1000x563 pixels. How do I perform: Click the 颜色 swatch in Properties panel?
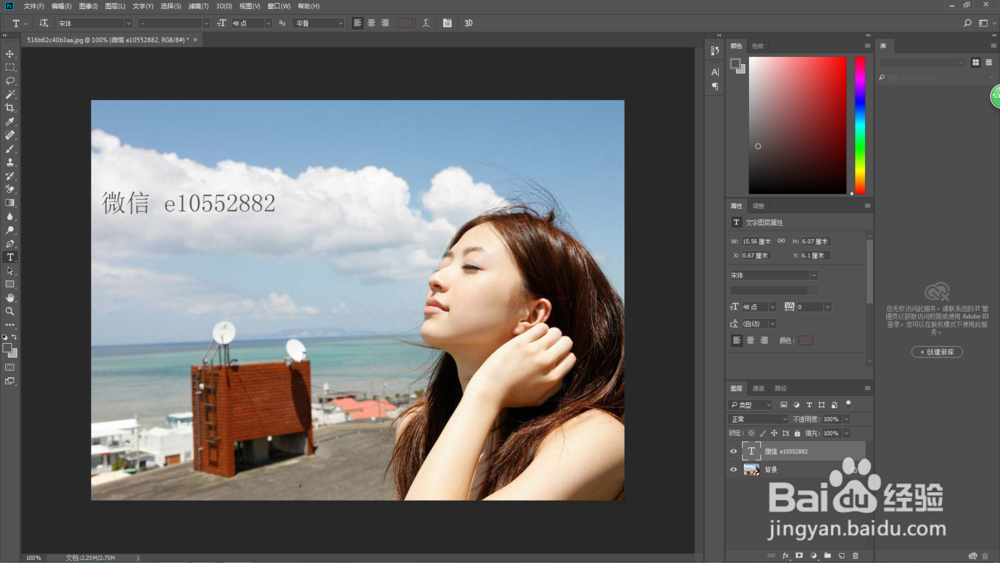[805, 340]
